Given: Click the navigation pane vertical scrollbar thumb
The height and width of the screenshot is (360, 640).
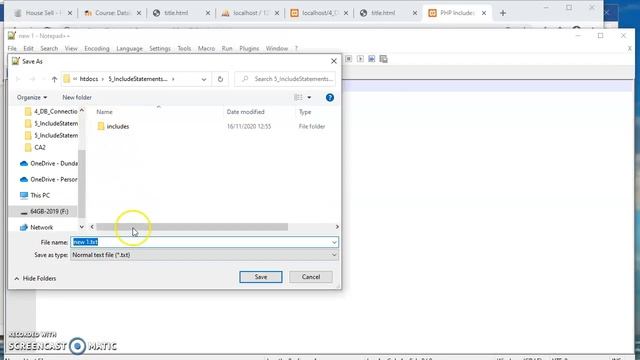Looking at the screenshot, I should 82,184.
